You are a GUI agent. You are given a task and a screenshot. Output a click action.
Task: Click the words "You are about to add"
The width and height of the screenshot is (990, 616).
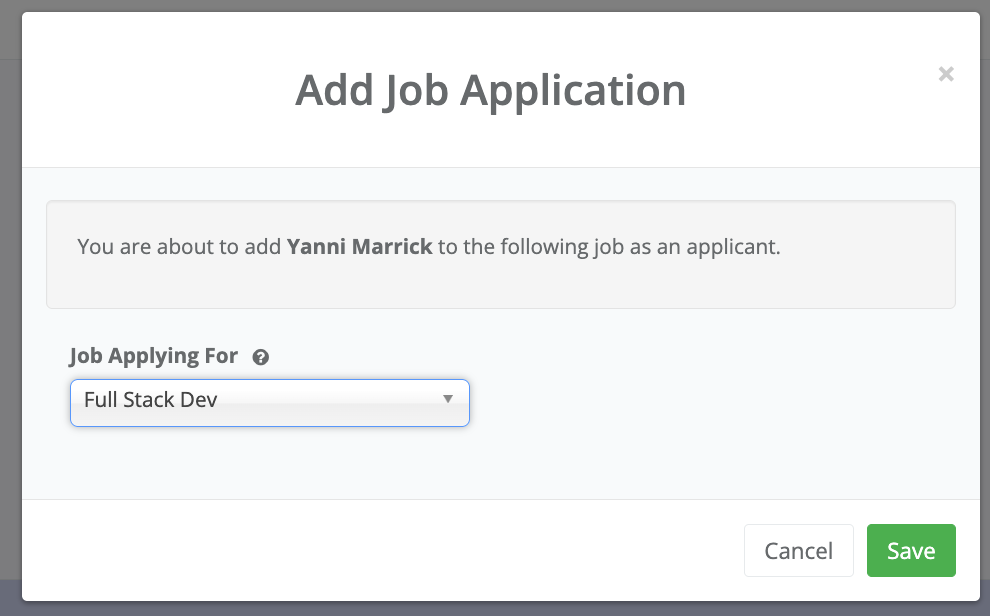click(179, 246)
